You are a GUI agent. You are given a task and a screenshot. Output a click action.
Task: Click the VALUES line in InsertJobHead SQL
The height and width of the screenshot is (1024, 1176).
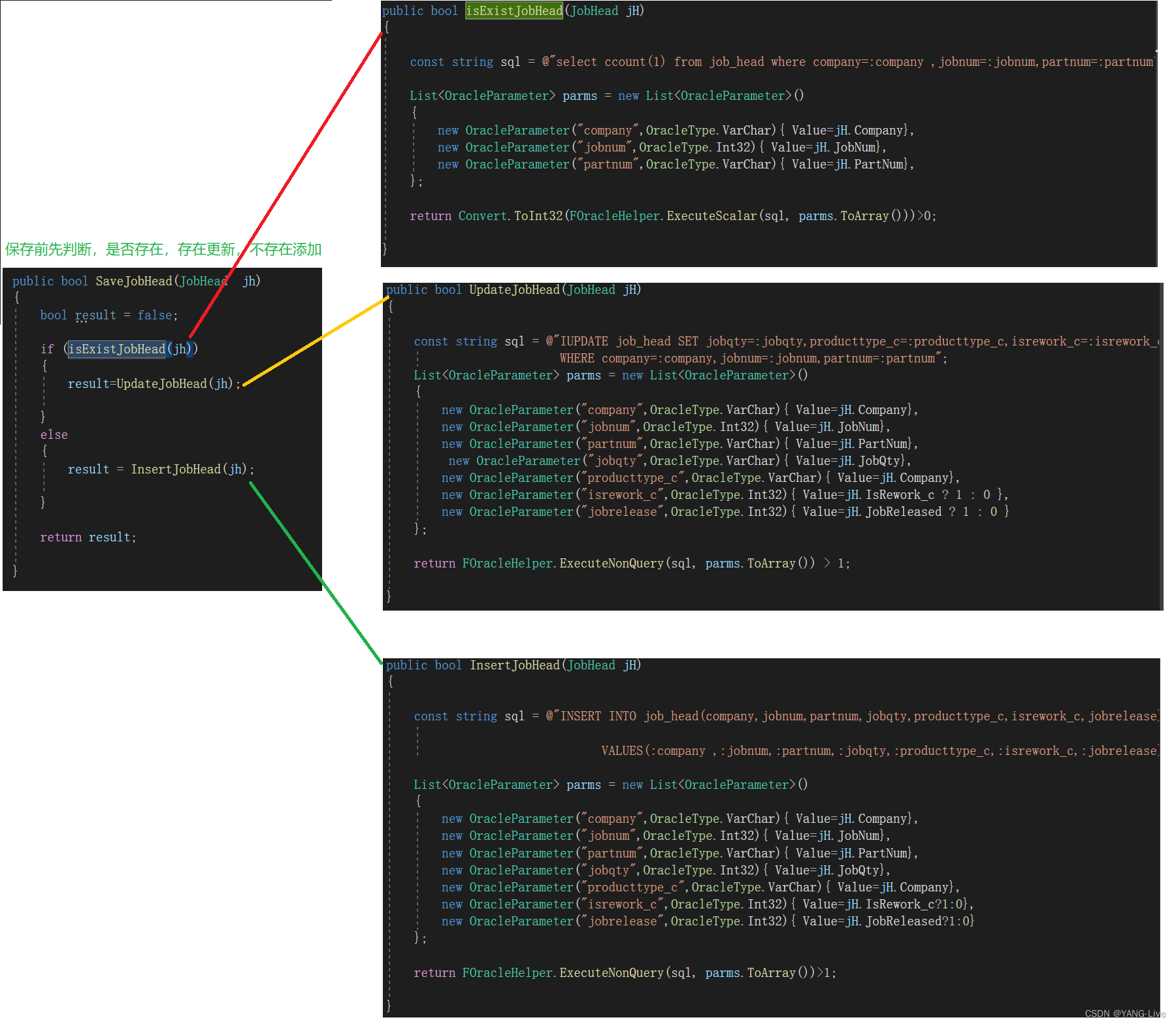click(880, 751)
